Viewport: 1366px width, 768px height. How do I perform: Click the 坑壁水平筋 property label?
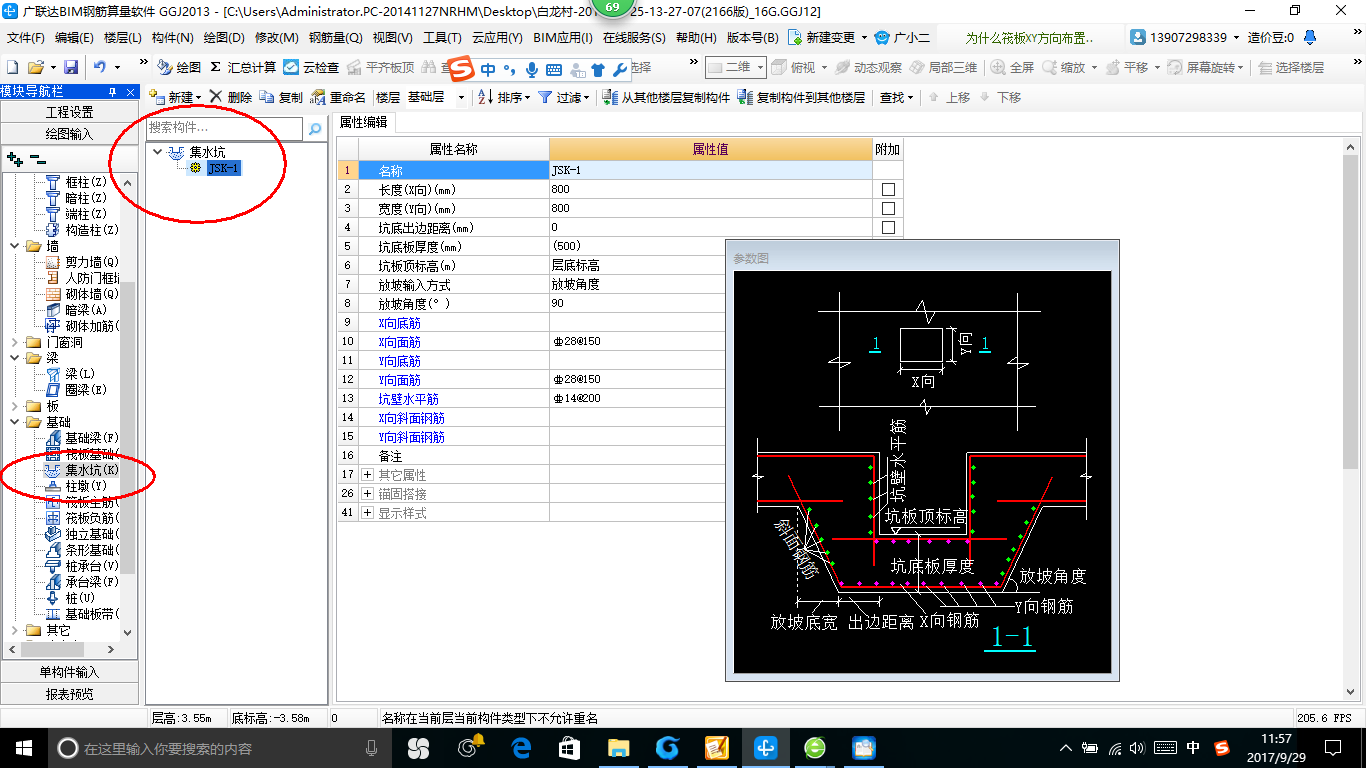408,399
